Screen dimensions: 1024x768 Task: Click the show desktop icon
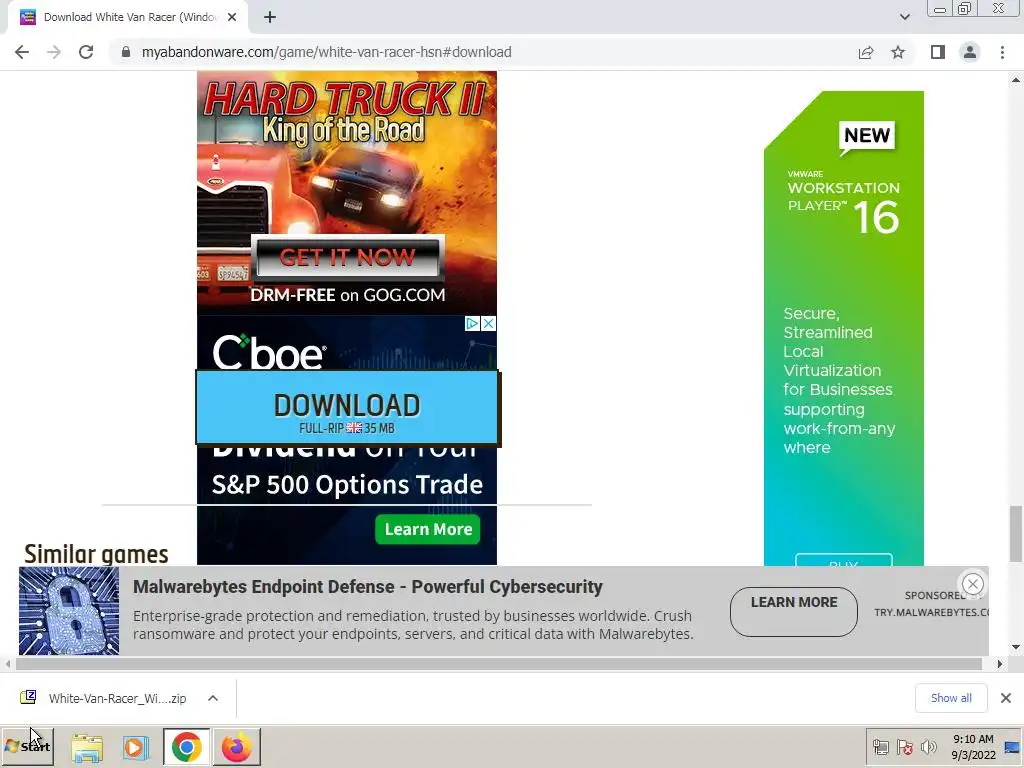(1013, 747)
